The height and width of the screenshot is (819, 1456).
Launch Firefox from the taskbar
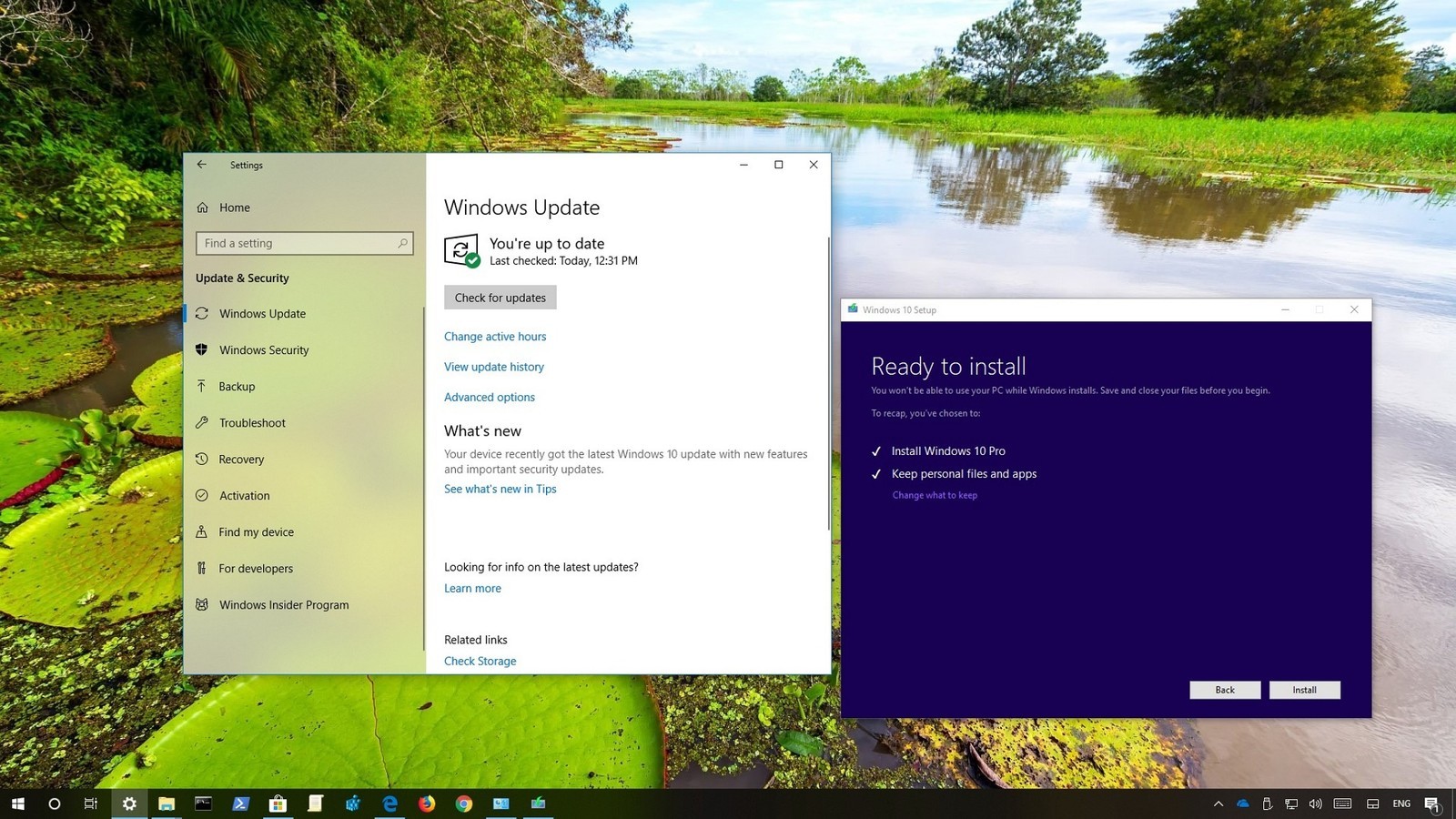pos(427,804)
